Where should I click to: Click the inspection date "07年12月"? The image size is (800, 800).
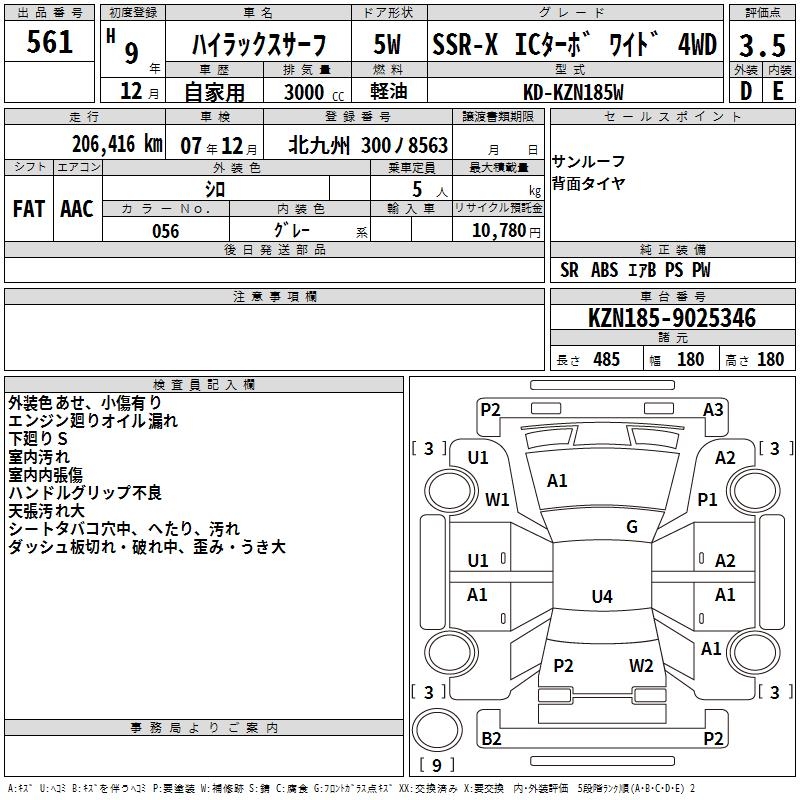click(219, 146)
